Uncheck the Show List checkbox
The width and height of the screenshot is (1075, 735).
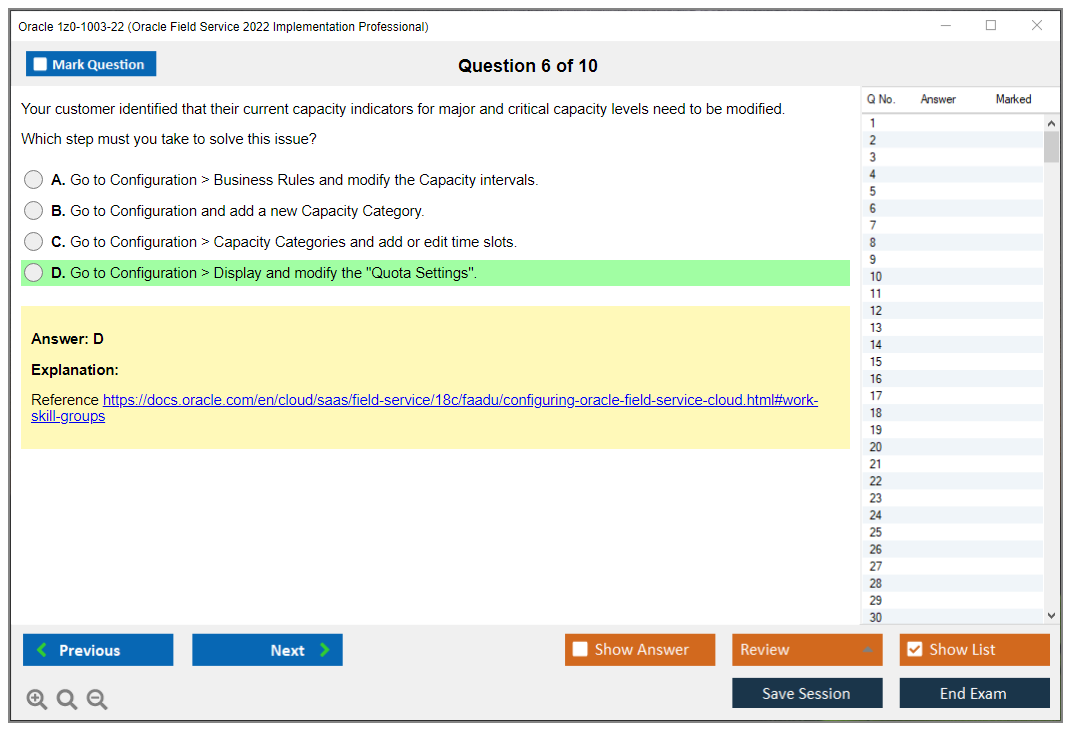[914, 650]
